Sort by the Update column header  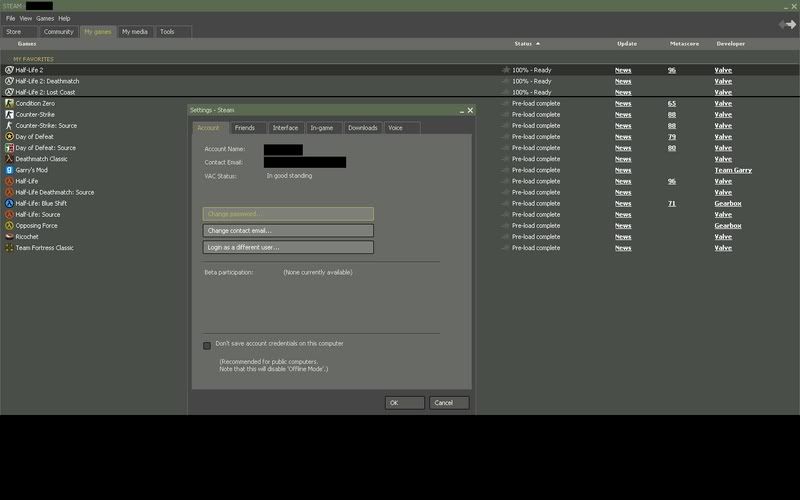click(627, 44)
